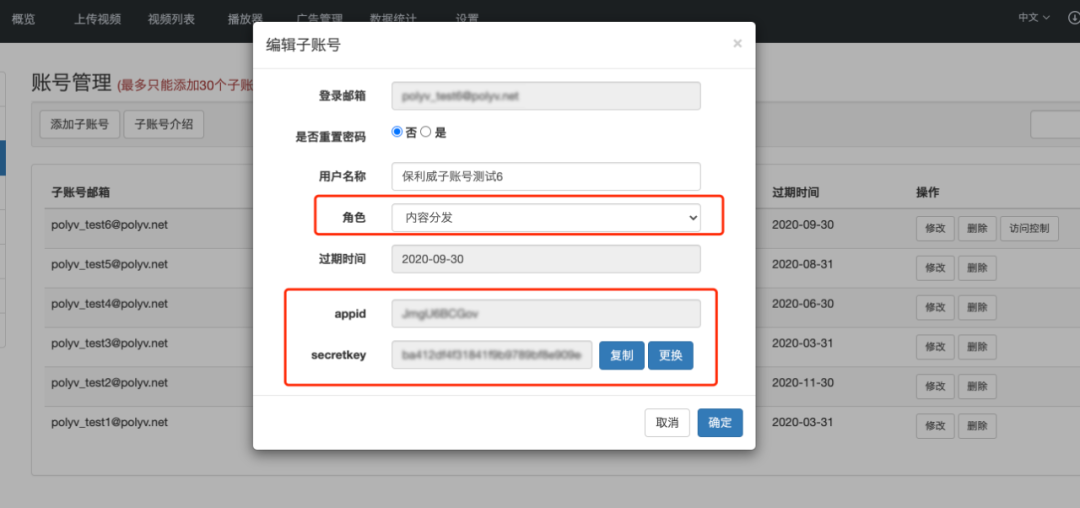Confirm changes with 确定 button
Image resolution: width=1080 pixels, height=508 pixels.
click(x=719, y=423)
